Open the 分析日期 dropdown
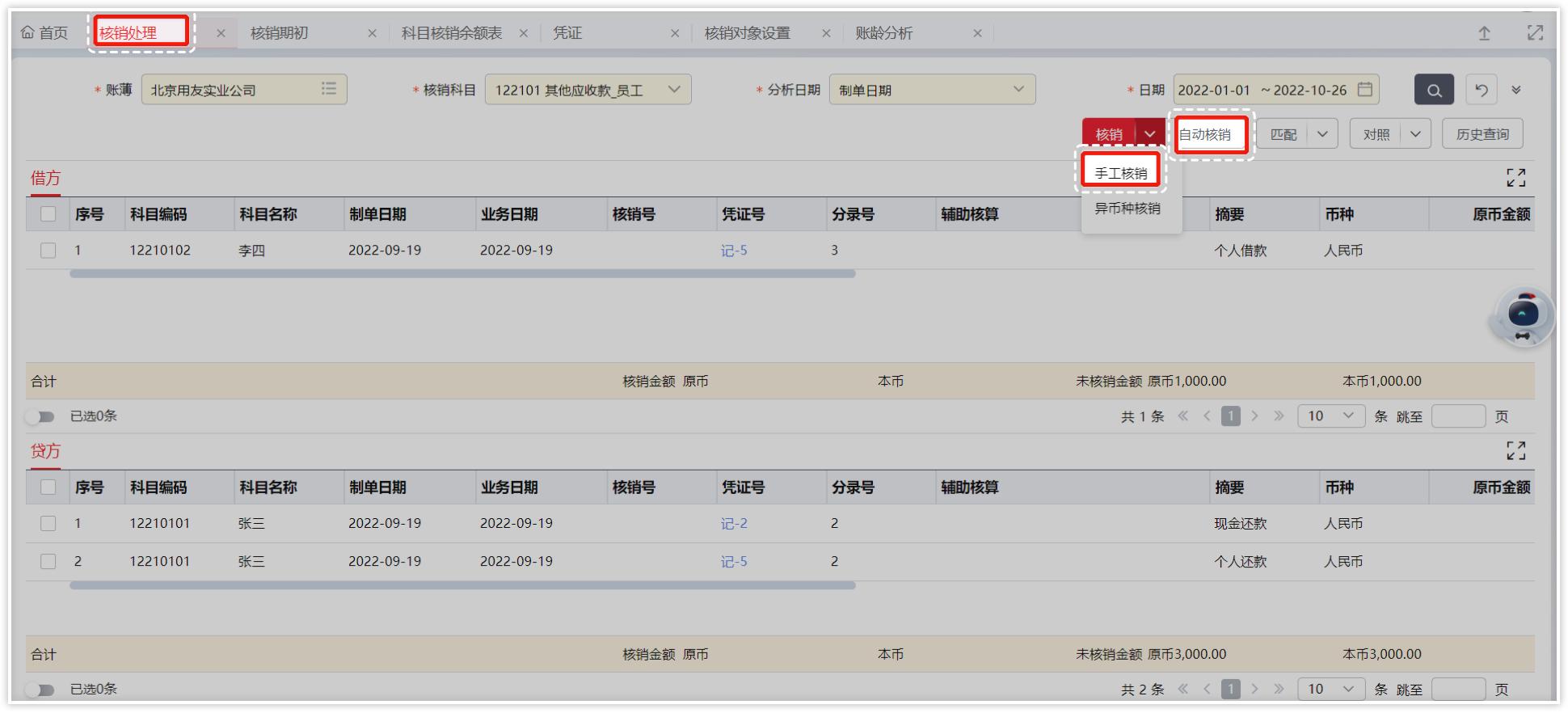 (932, 90)
